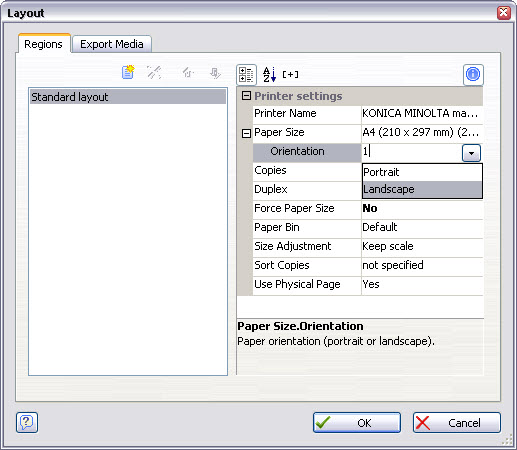
Task: Click the Keep scale value
Action: [388, 246]
